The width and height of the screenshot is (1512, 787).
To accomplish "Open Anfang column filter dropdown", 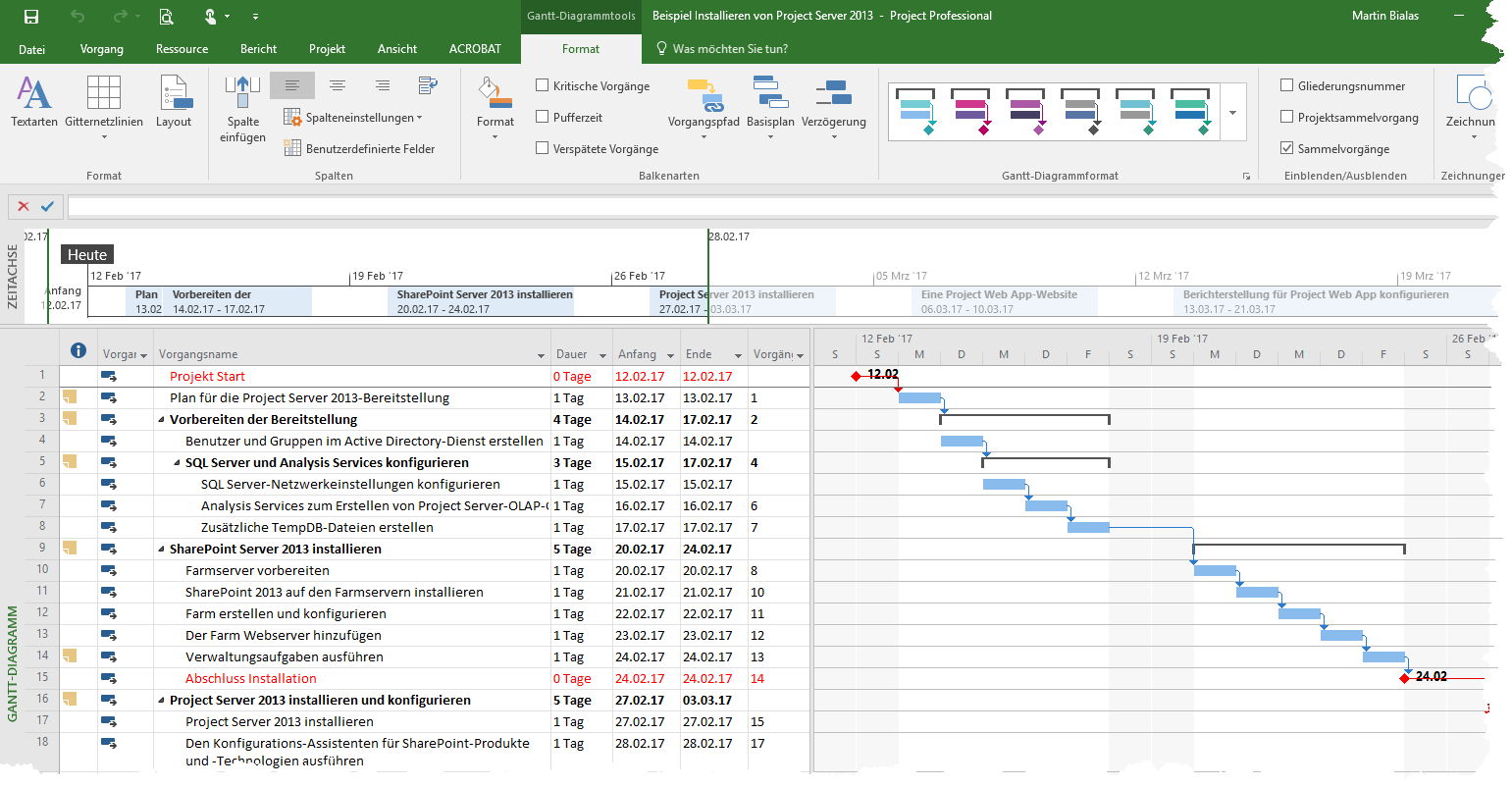I will [x=671, y=355].
